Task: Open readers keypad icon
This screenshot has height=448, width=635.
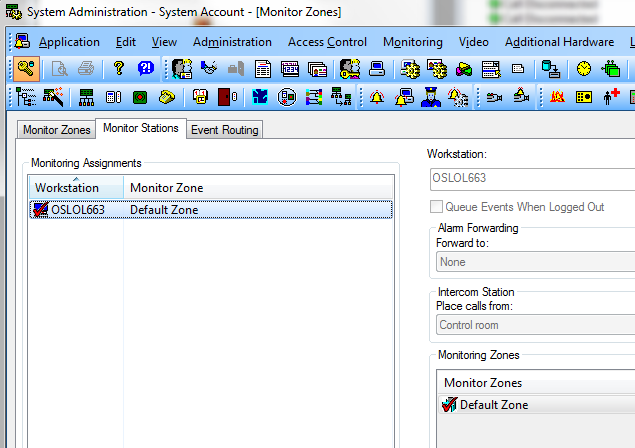Action: coord(113,97)
